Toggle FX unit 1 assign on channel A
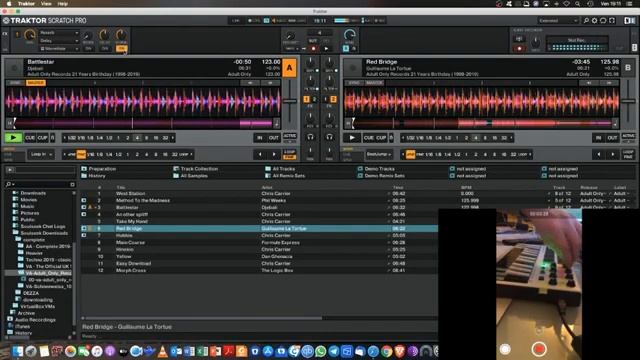Image resolution: width=640 pixels, height=360 pixels. tap(307, 99)
